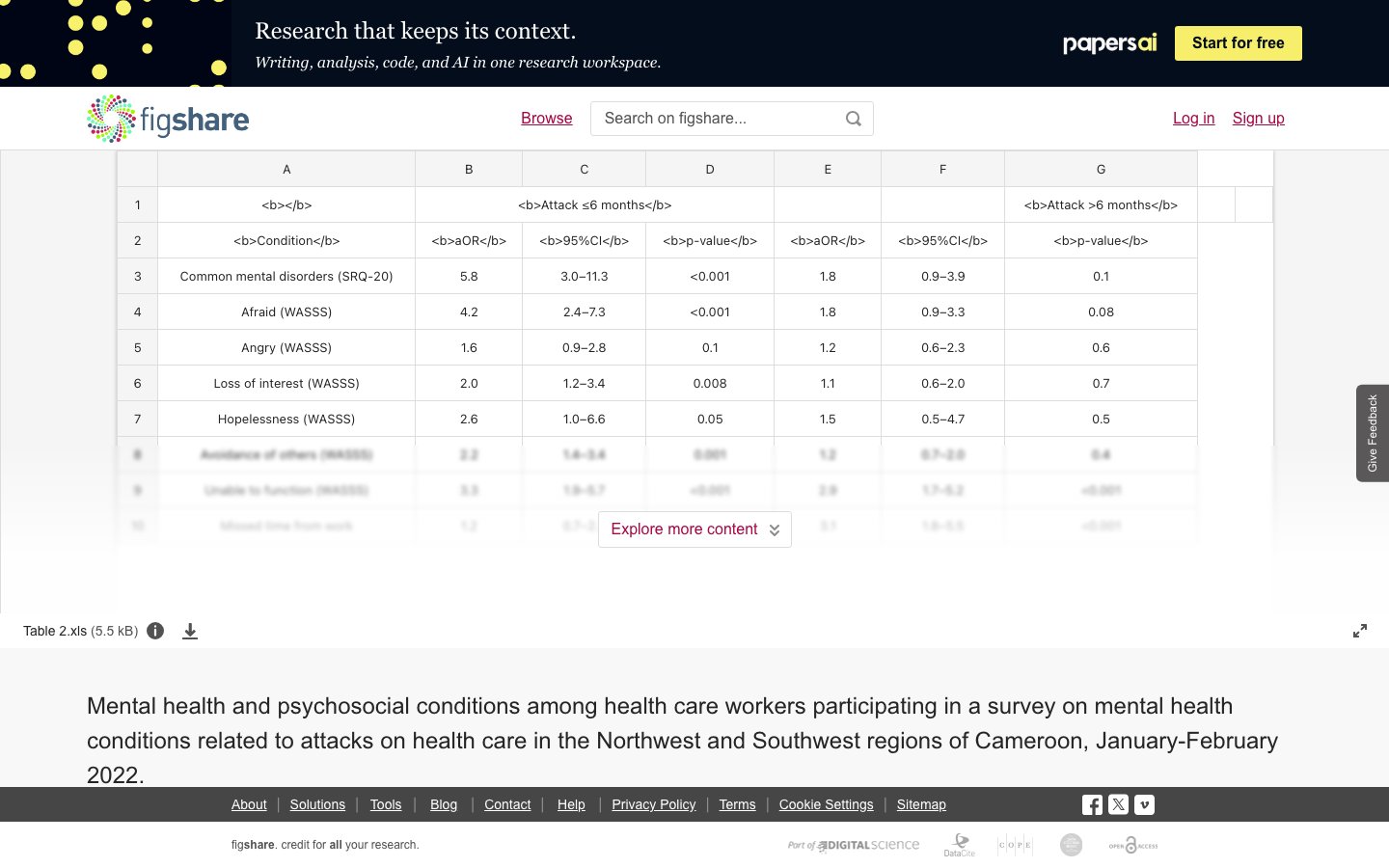This screenshot has height=868, width=1389.
Task: Click the banner headline 'Research that keeps its context.'
Action: coord(416,31)
